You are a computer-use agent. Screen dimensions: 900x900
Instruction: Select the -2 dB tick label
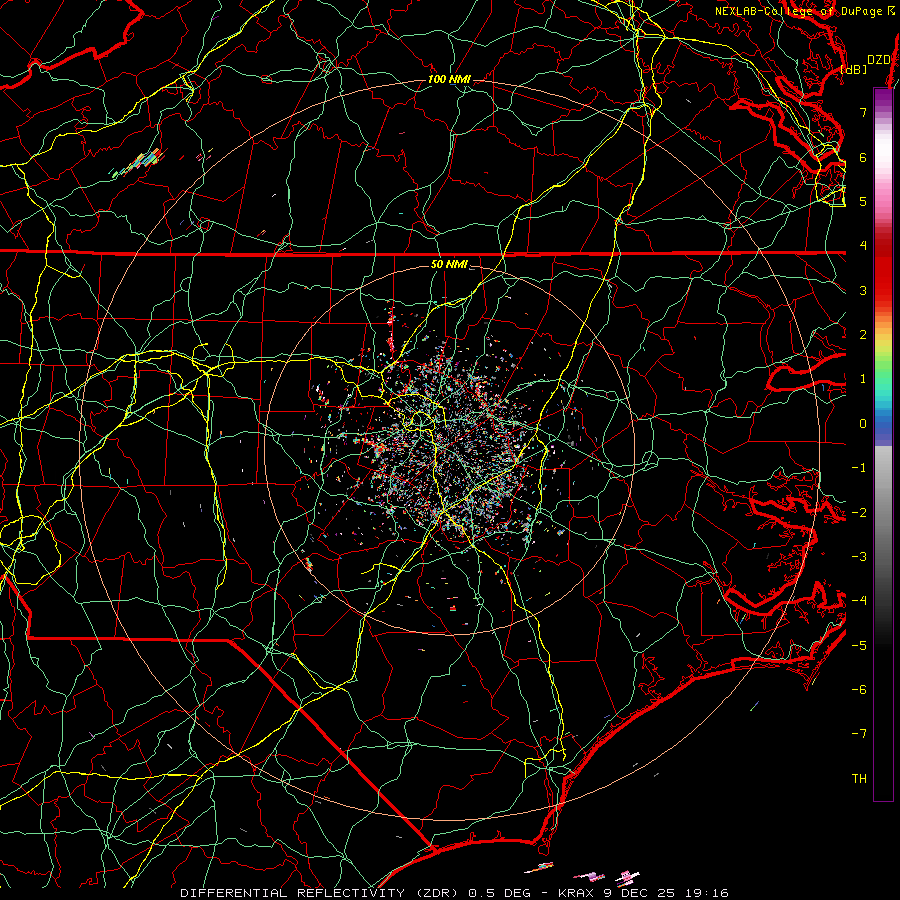(859, 513)
